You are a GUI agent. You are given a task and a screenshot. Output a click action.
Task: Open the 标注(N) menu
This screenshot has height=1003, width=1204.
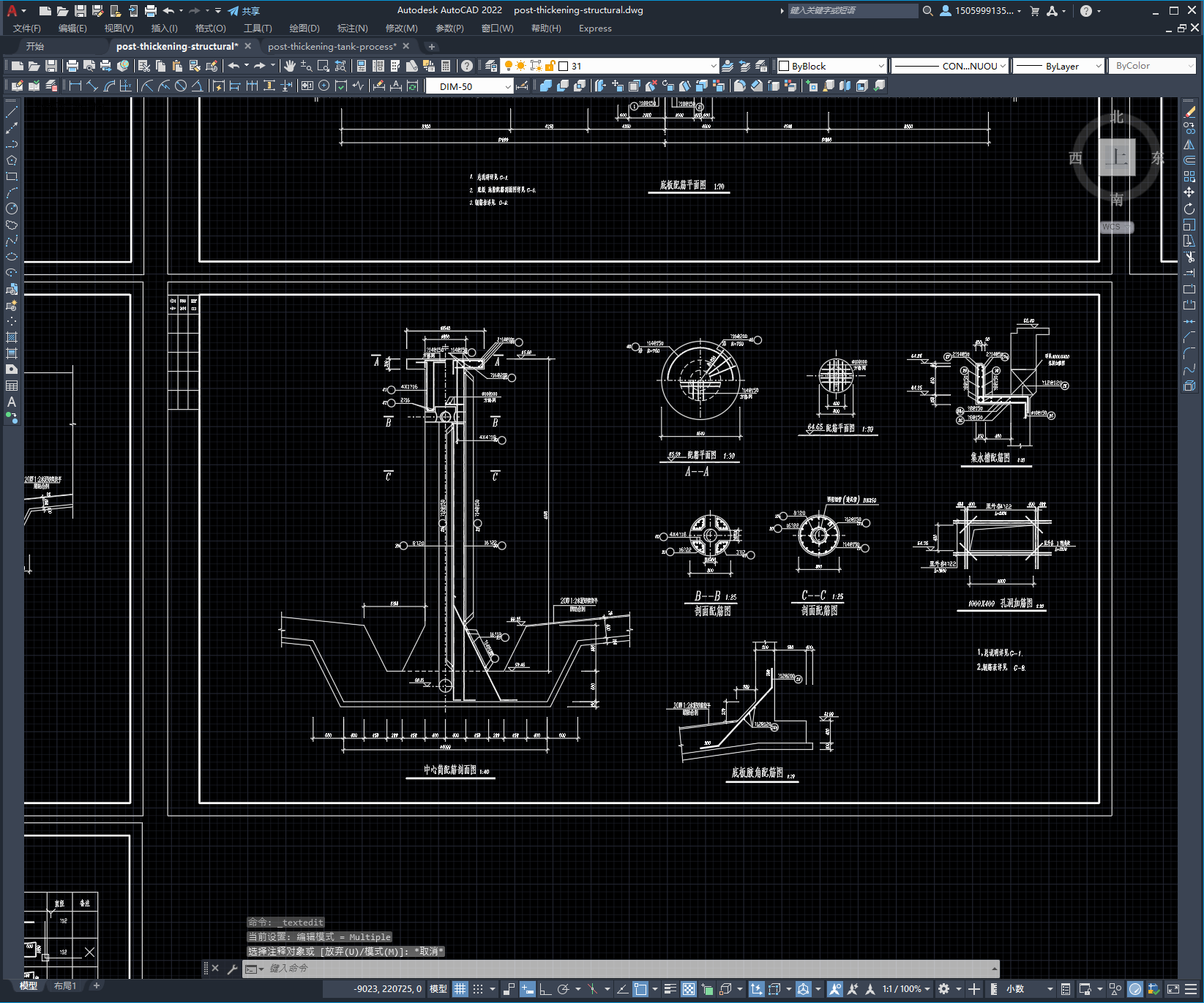click(352, 29)
